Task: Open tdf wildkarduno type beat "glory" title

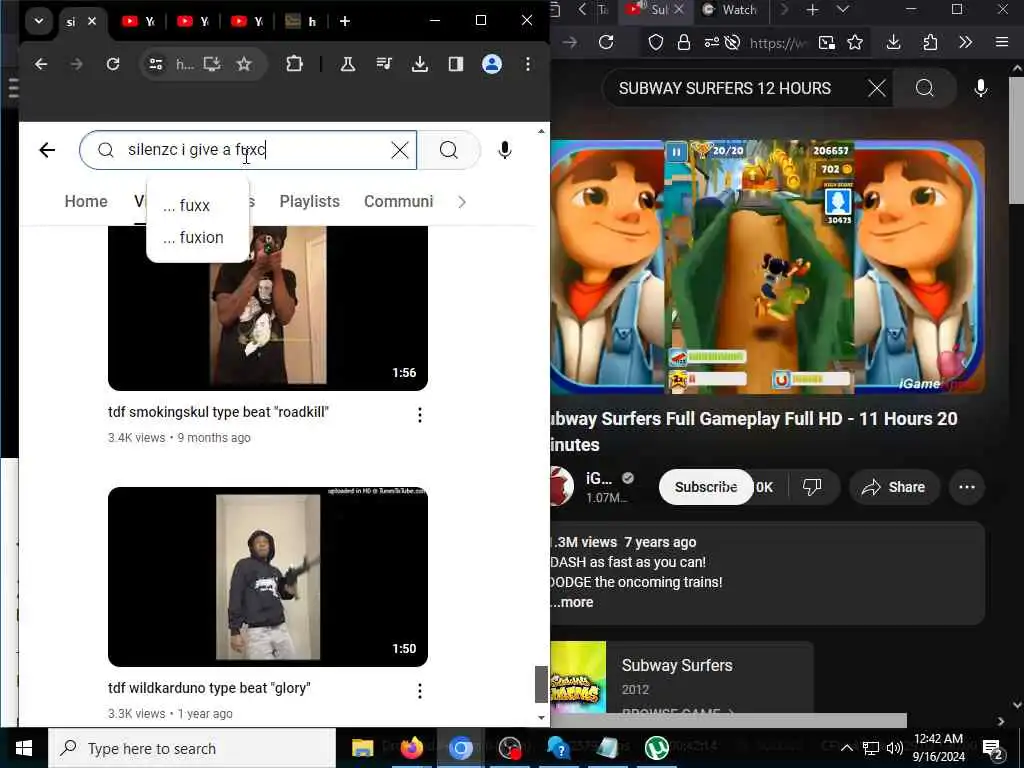Action: (209, 688)
